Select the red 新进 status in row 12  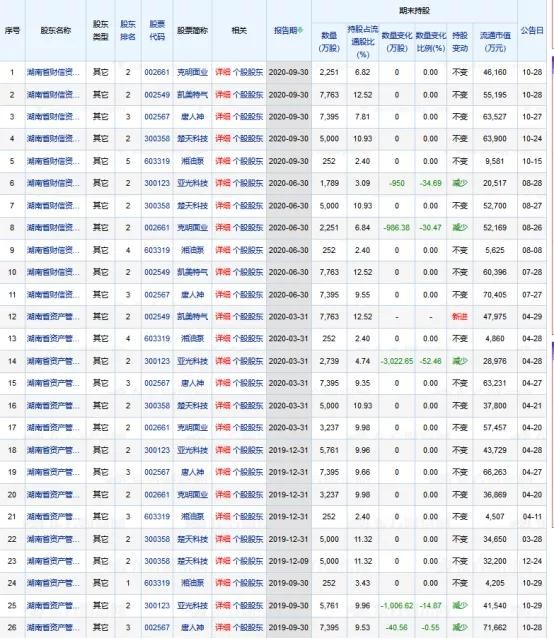tap(459, 316)
